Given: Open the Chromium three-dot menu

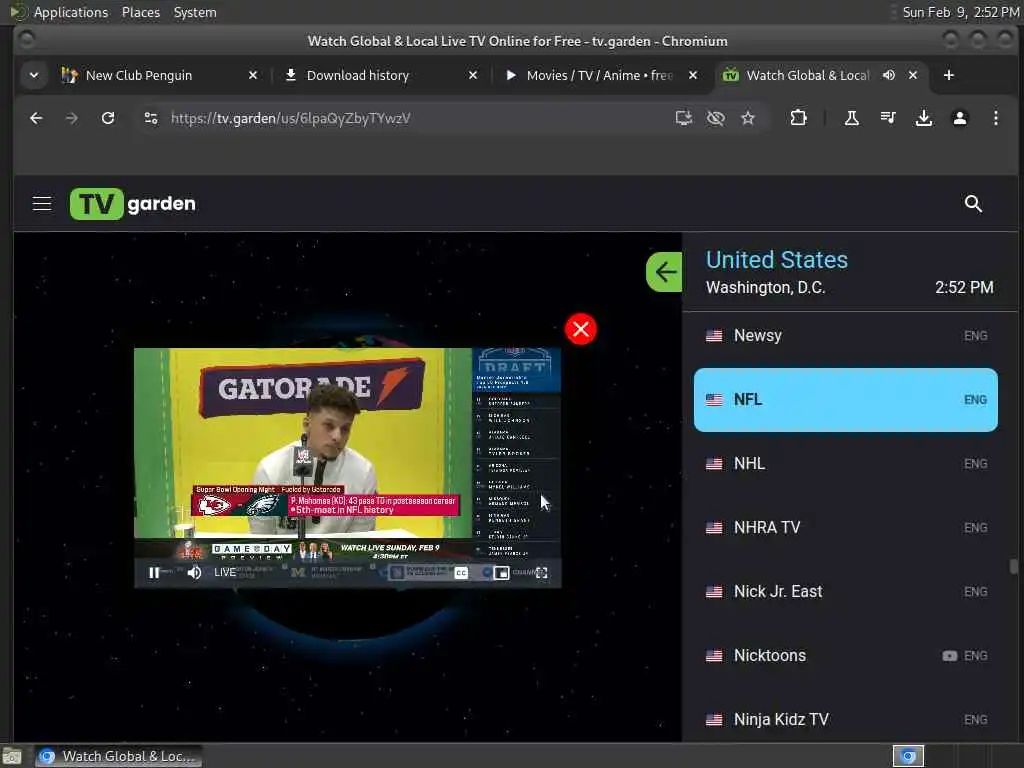Looking at the screenshot, I should point(995,118).
